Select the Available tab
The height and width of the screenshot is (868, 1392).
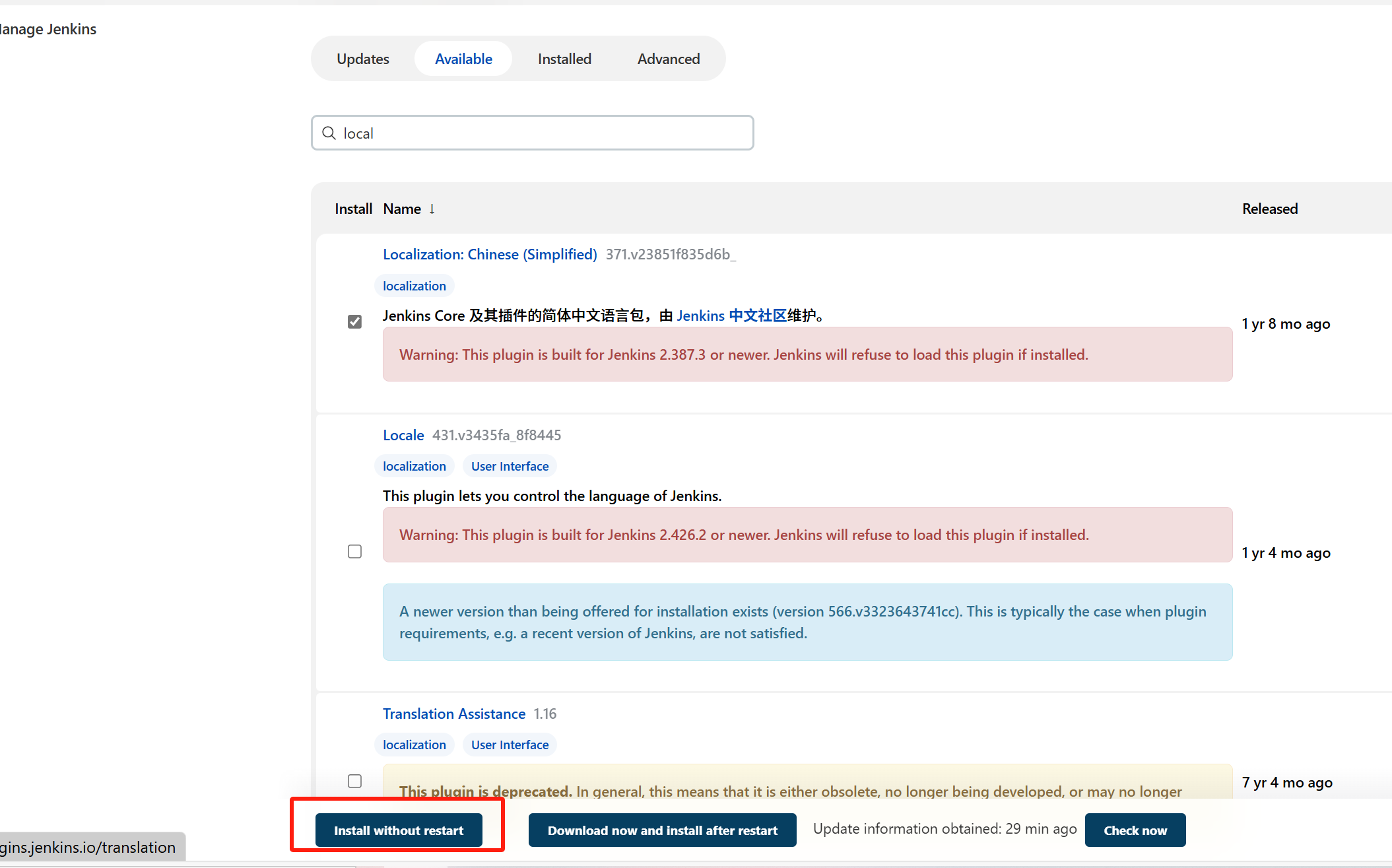pos(463,59)
